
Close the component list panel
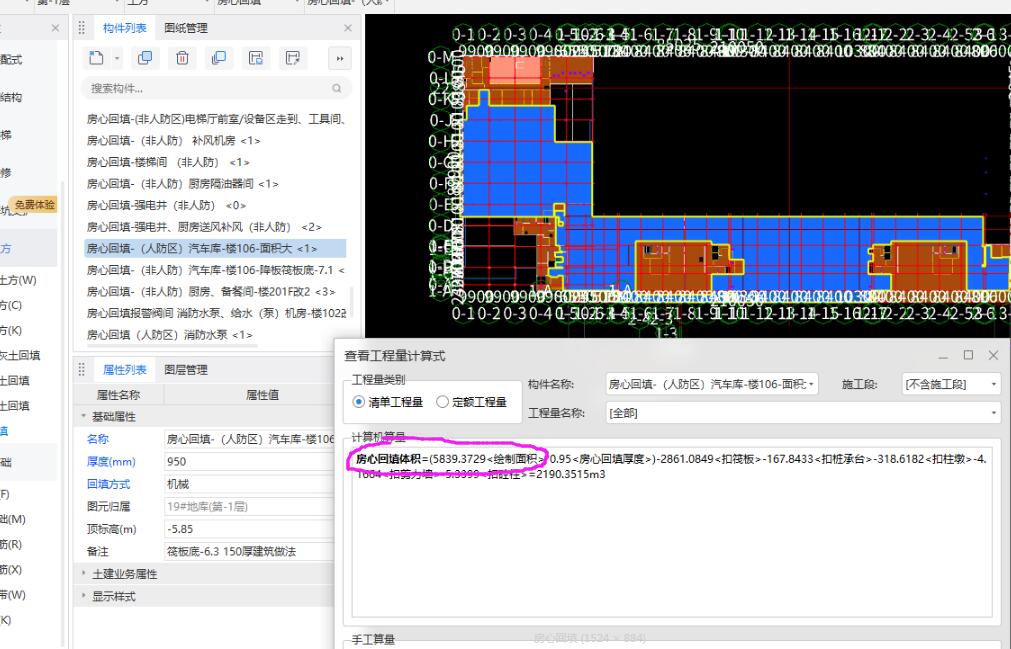[x=348, y=28]
